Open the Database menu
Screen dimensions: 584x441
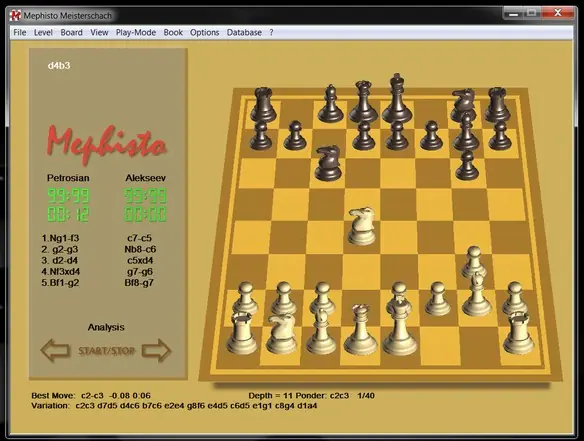point(244,32)
